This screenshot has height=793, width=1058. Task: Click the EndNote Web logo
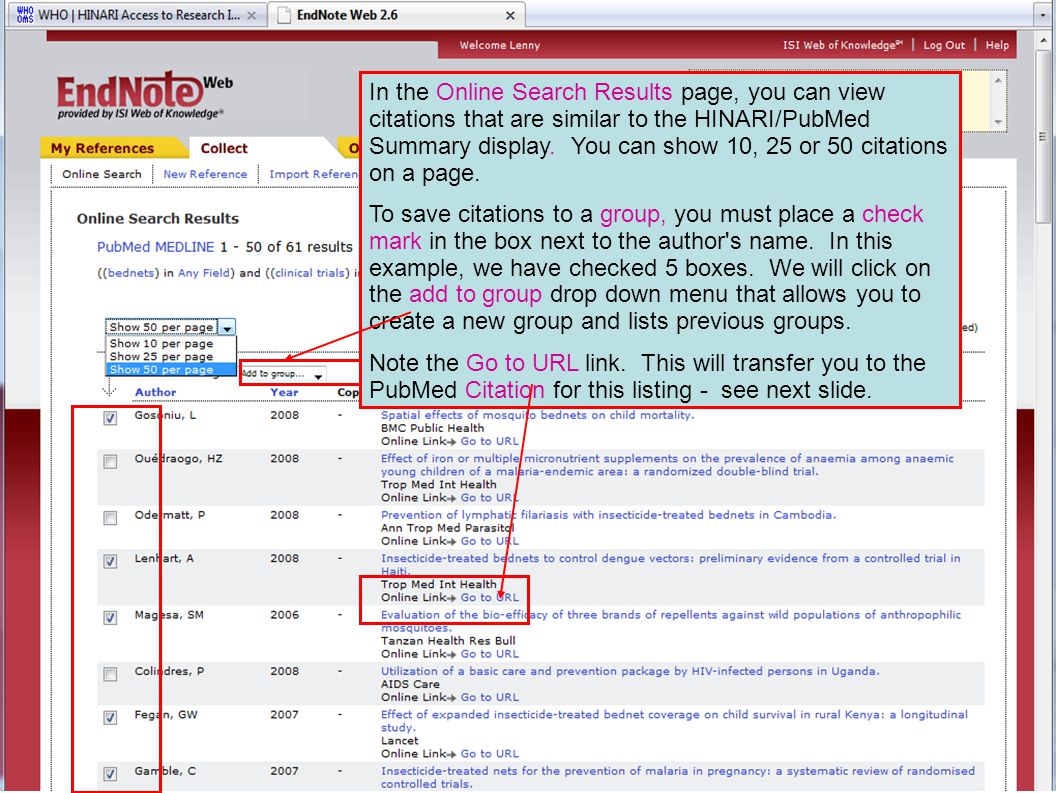point(145,96)
